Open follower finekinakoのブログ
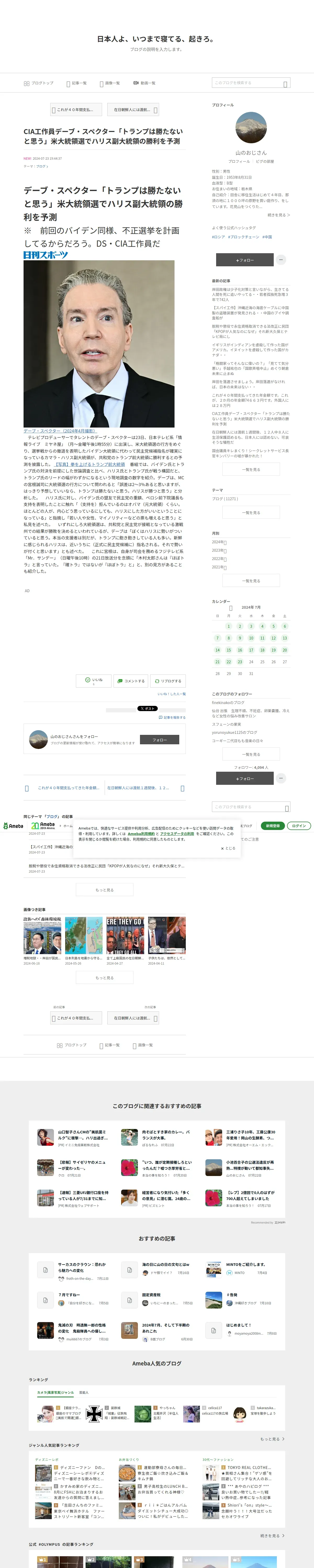314x1568 pixels. pyautogui.click(x=228, y=702)
